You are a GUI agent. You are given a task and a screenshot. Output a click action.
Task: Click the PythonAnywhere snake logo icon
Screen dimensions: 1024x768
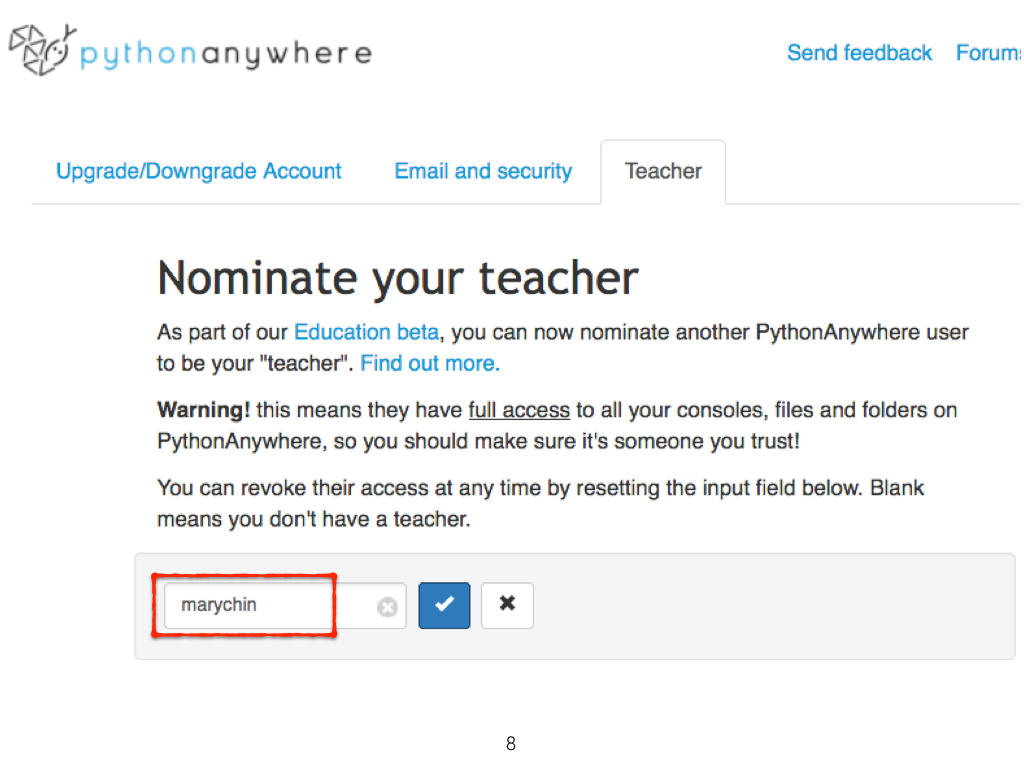tap(42, 50)
